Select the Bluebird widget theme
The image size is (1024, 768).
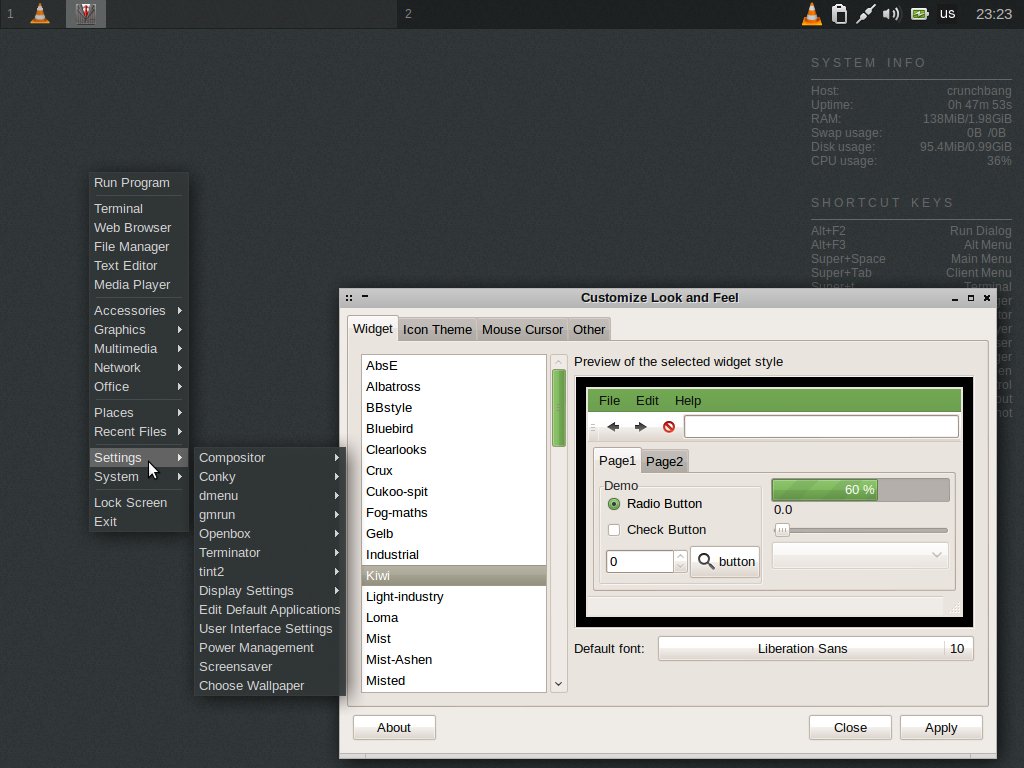tap(453, 428)
